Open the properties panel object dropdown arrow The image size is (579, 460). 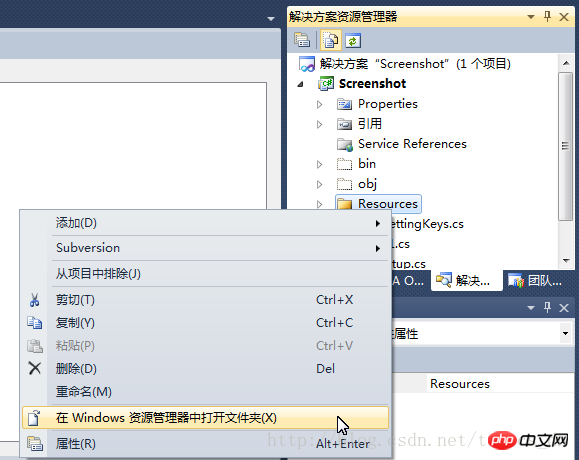[565, 333]
